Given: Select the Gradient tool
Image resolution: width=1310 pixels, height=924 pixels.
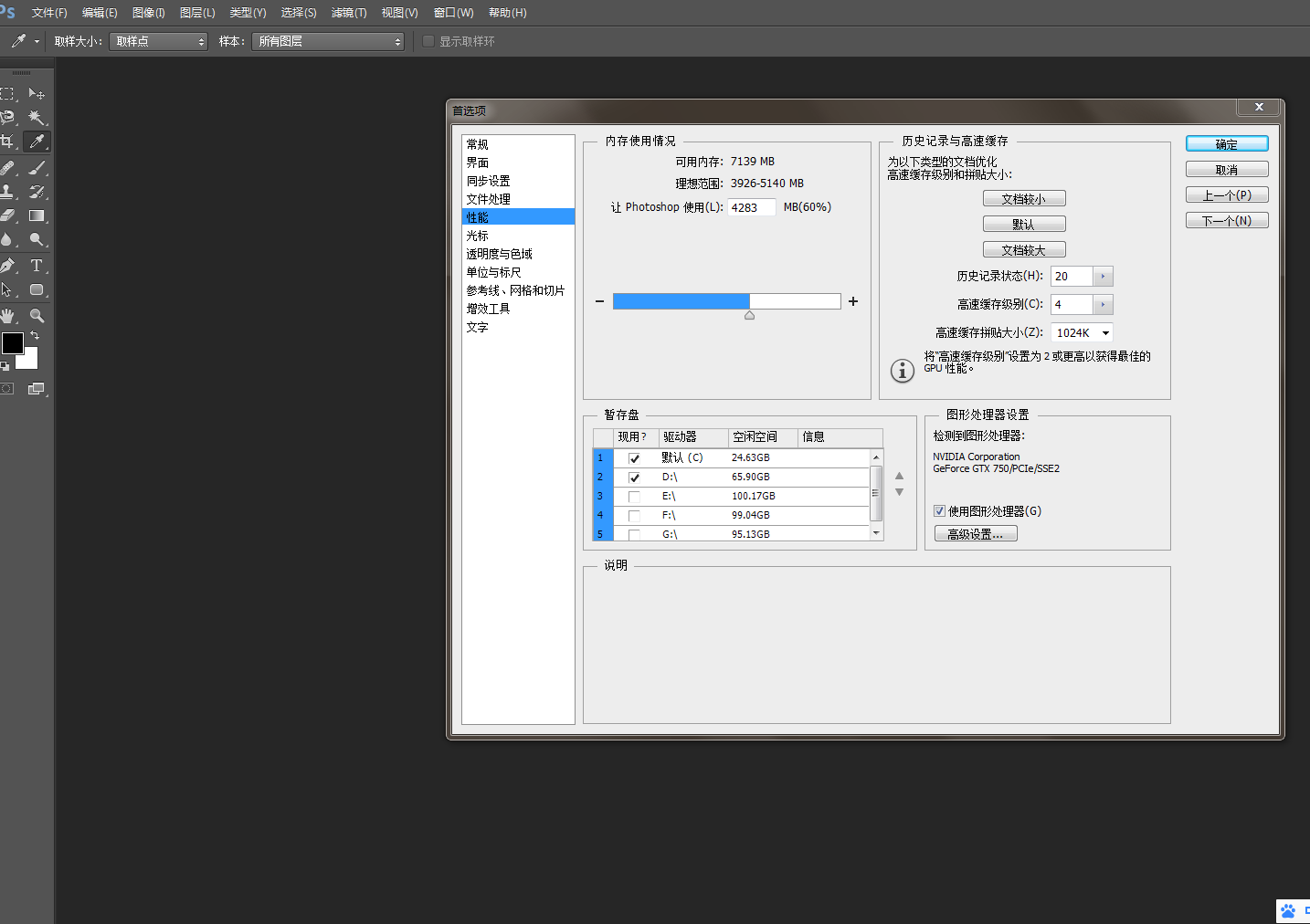Looking at the screenshot, I should (x=37, y=216).
